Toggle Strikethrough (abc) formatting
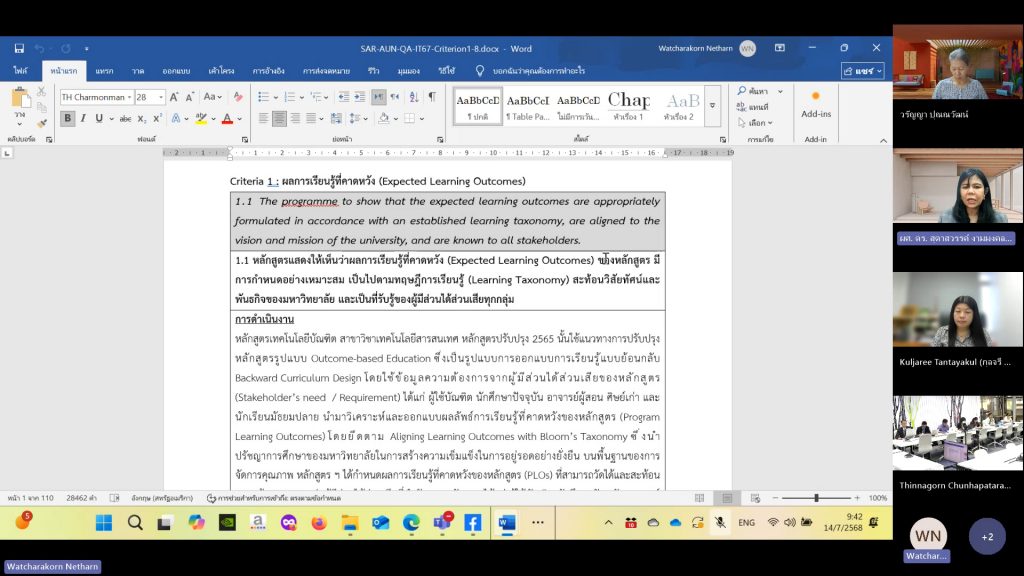This screenshot has width=1024, height=576. click(x=125, y=119)
